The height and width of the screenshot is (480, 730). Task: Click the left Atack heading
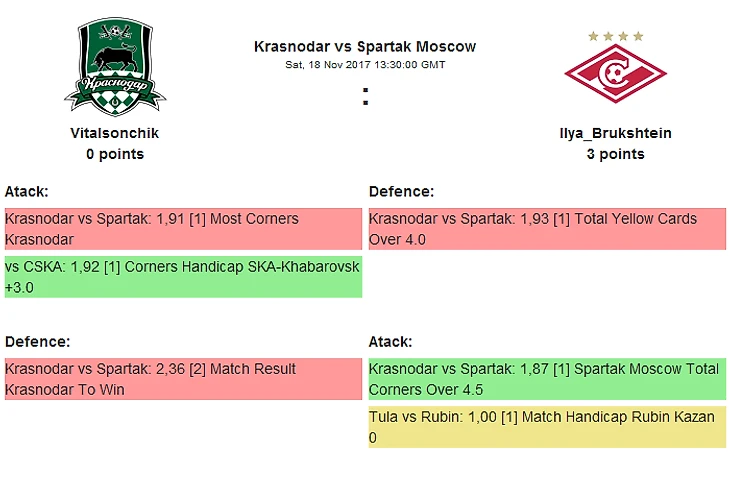coord(27,191)
